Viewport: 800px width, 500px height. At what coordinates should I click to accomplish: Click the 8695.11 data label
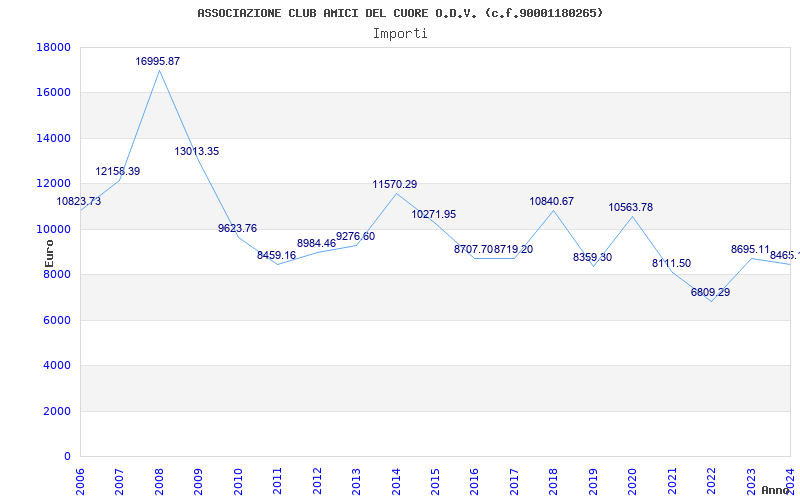tap(750, 250)
